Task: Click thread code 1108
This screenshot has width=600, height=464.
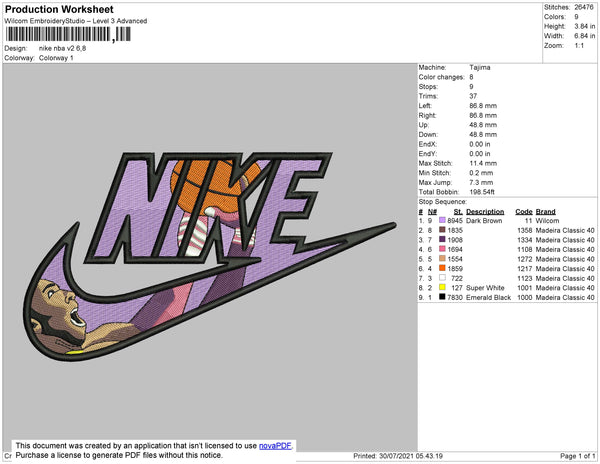Action: (x=525, y=249)
